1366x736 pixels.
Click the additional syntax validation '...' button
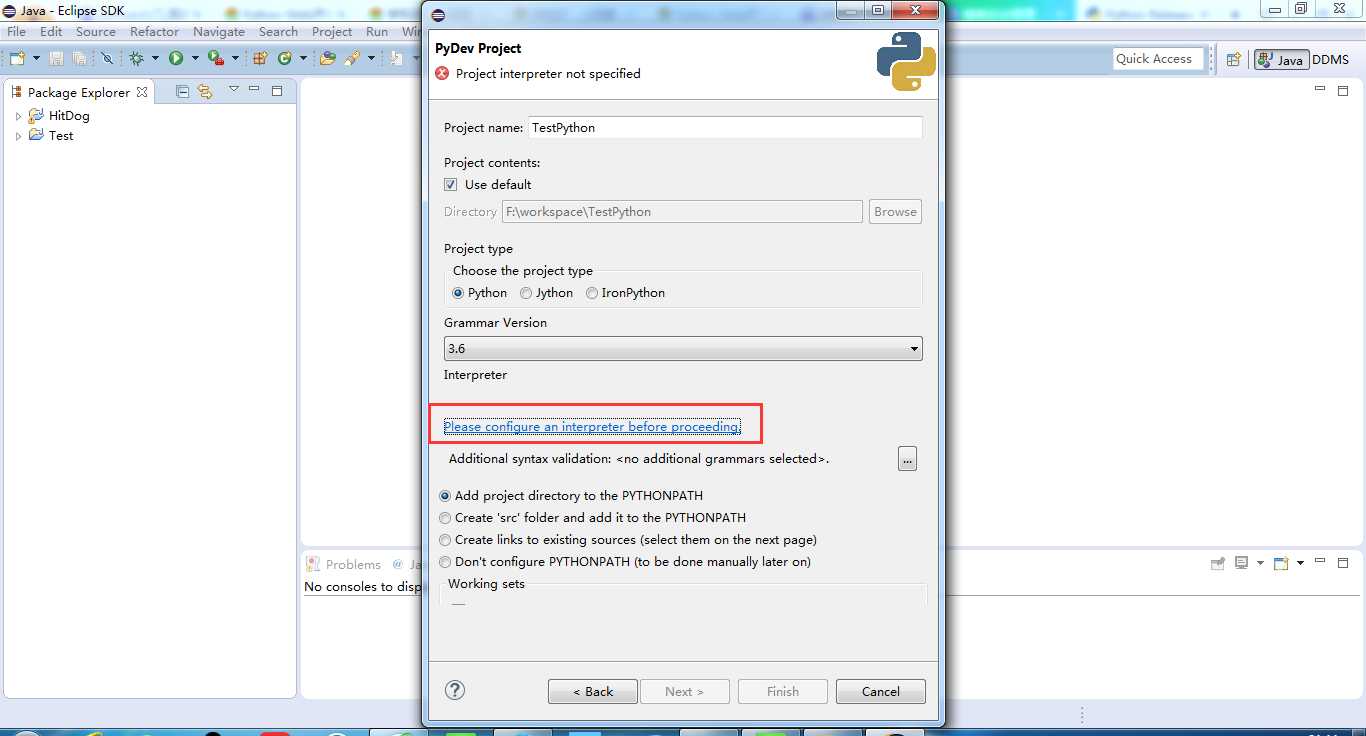[907, 459]
